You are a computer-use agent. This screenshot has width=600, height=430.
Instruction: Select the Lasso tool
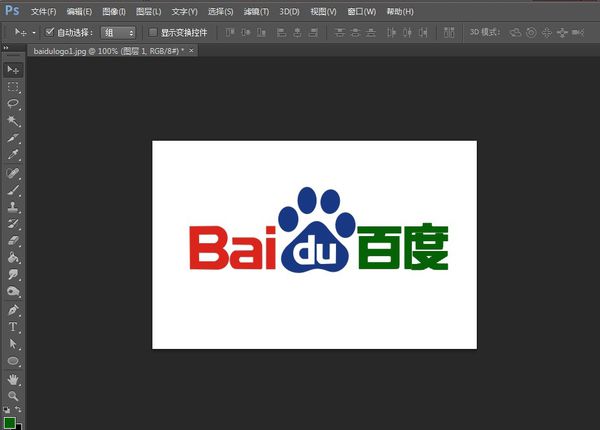pos(13,104)
